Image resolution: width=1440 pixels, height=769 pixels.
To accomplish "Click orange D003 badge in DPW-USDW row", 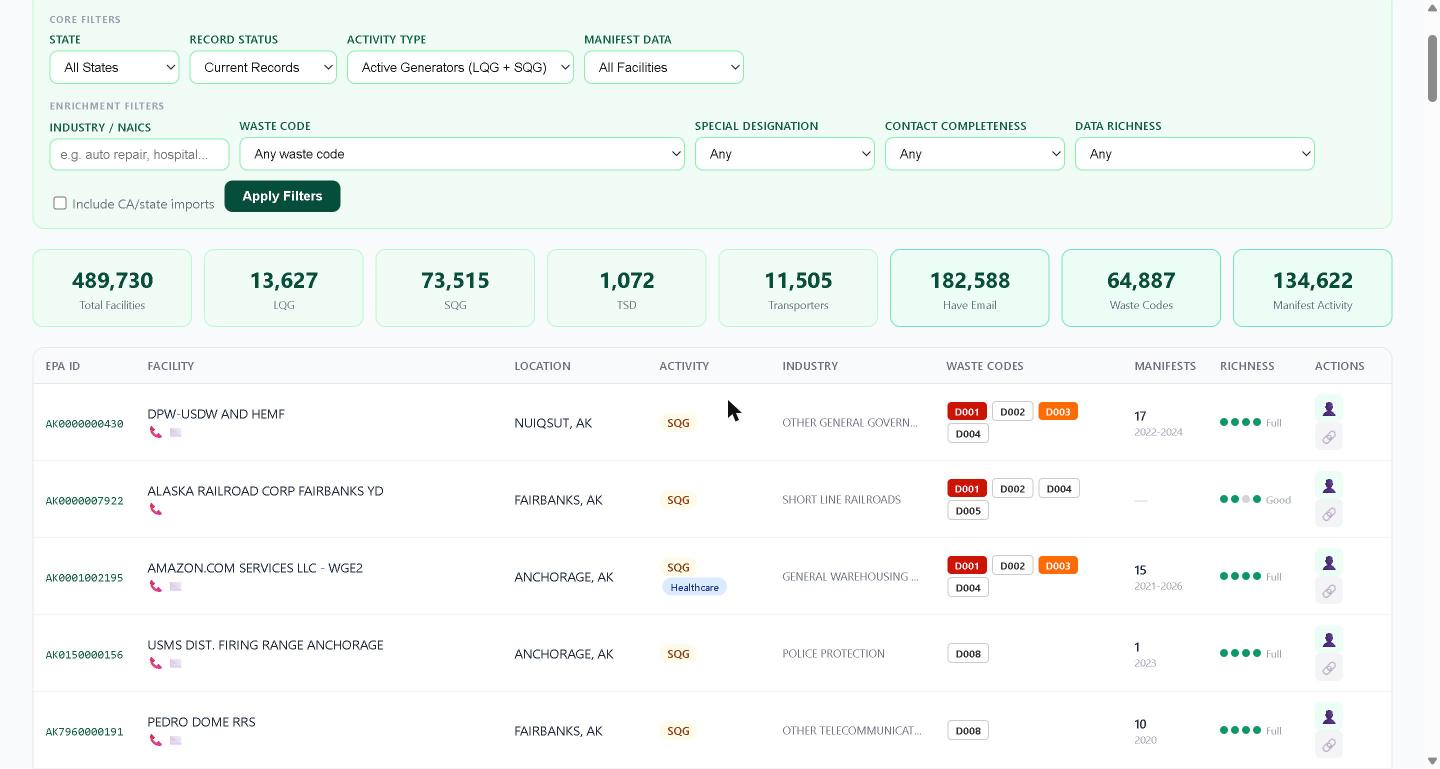I will pyautogui.click(x=1058, y=412).
